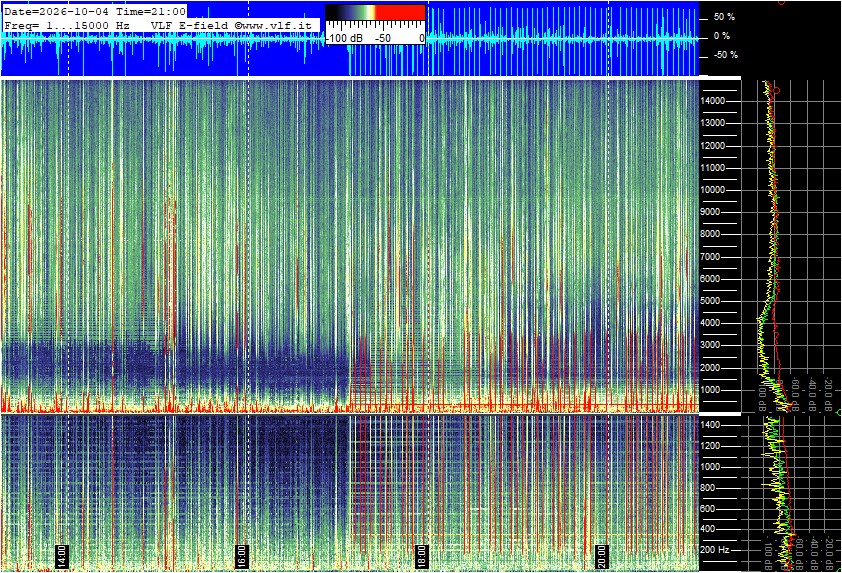Click the 20:00 time marker
The height and width of the screenshot is (573, 842).
pos(601,556)
